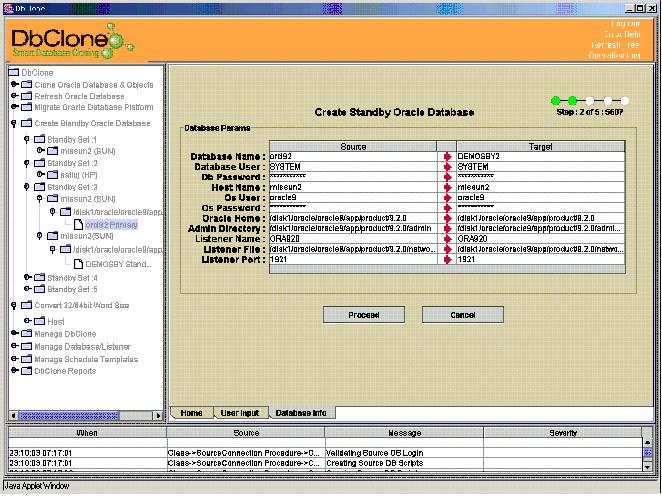Click the red arrow in Host Name row
Image resolution: width=662 pixels, height=496 pixels.
pyautogui.click(x=448, y=187)
